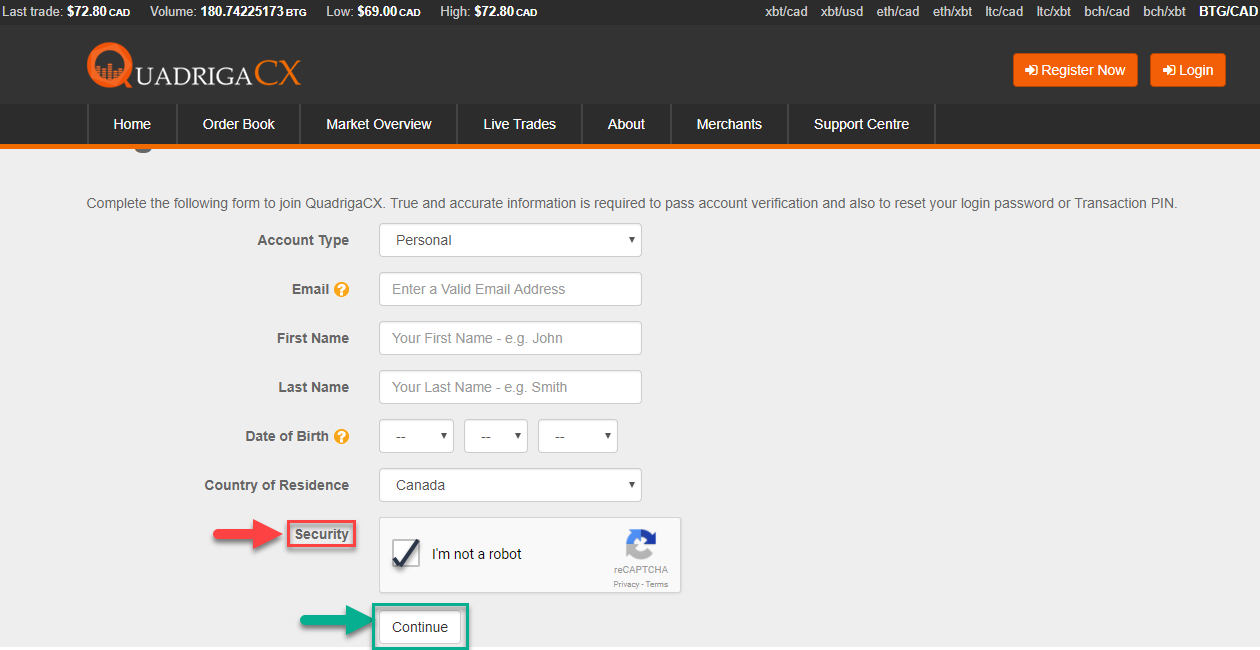This screenshot has width=1260, height=650.
Task: Click the Login button
Action: (x=1188, y=70)
